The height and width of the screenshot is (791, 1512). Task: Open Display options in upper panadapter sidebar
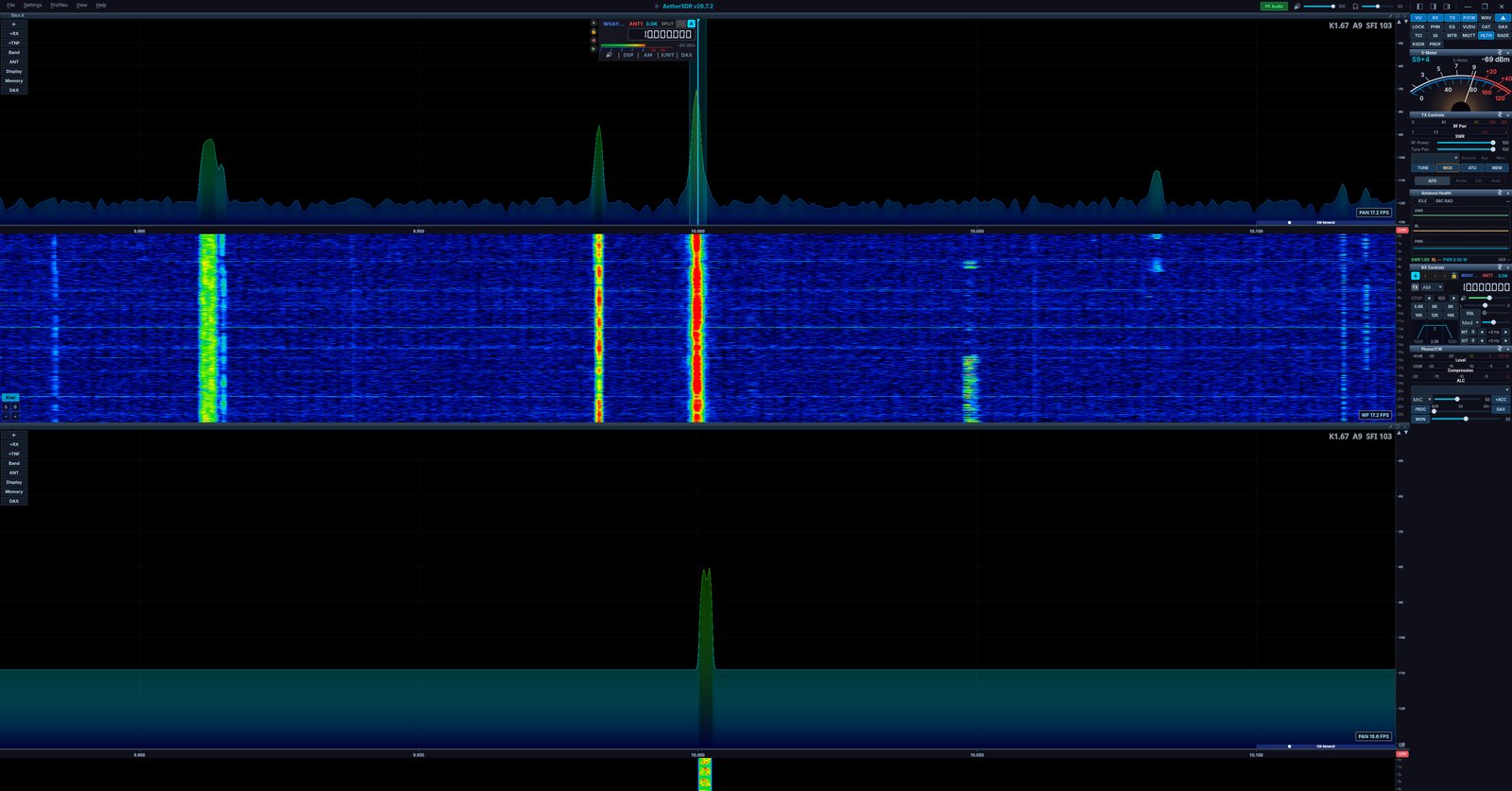click(x=14, y=71)
